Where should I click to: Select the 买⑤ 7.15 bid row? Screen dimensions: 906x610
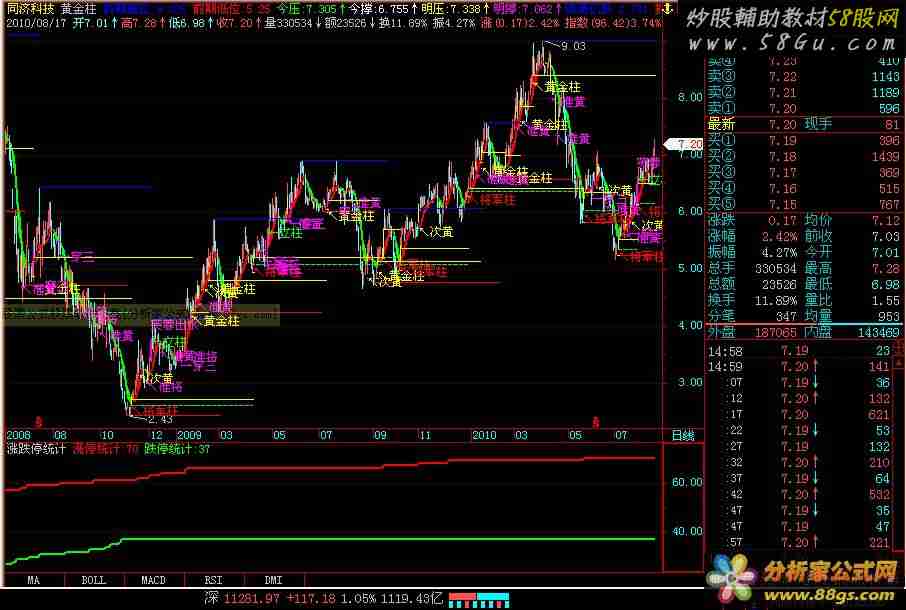[804, 204]
